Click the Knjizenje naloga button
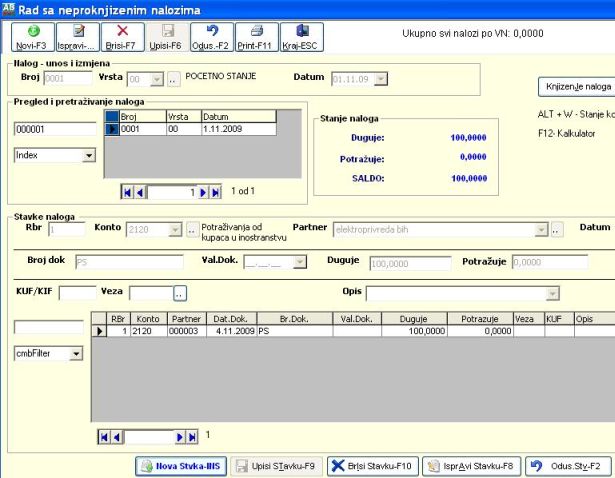615x478 pixels. [x=576, y=87]
